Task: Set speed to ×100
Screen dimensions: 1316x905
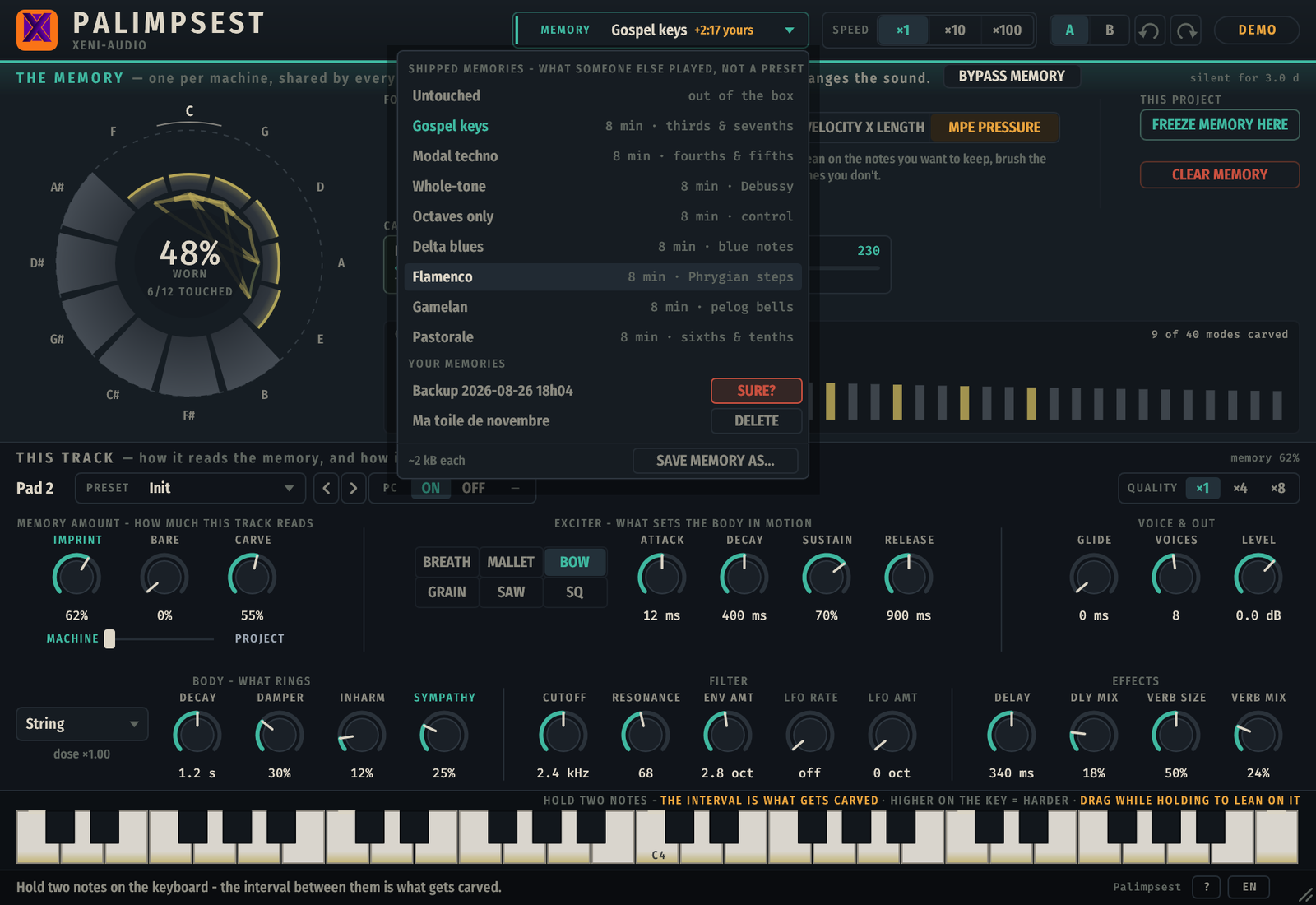Action: (x=1007, y=30)
